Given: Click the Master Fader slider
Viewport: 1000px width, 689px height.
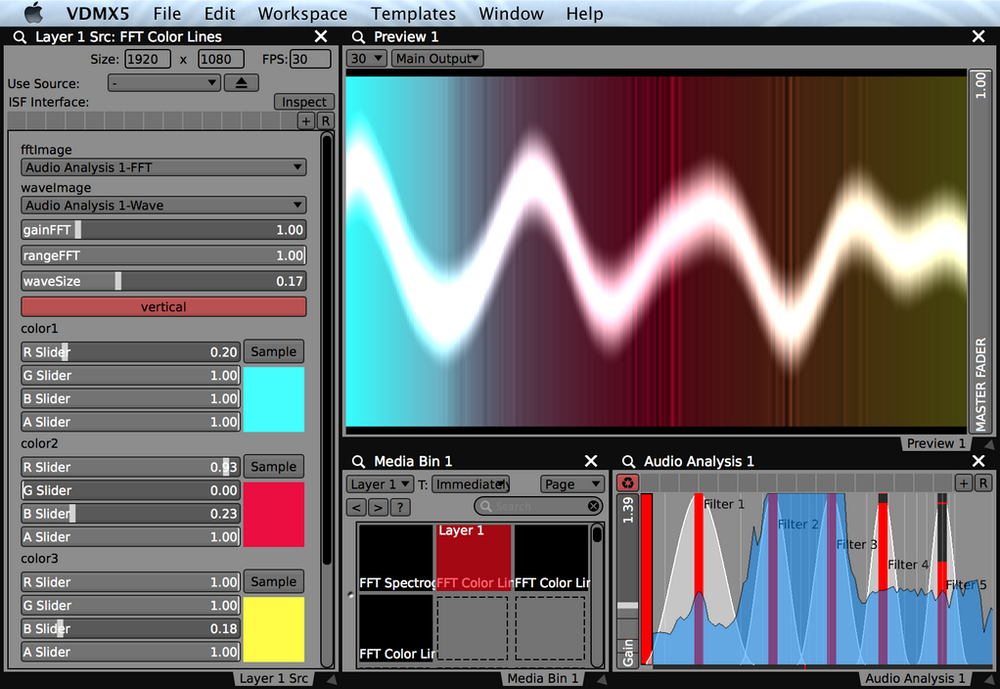Looking at the screenshot, I should coord(980,251).
